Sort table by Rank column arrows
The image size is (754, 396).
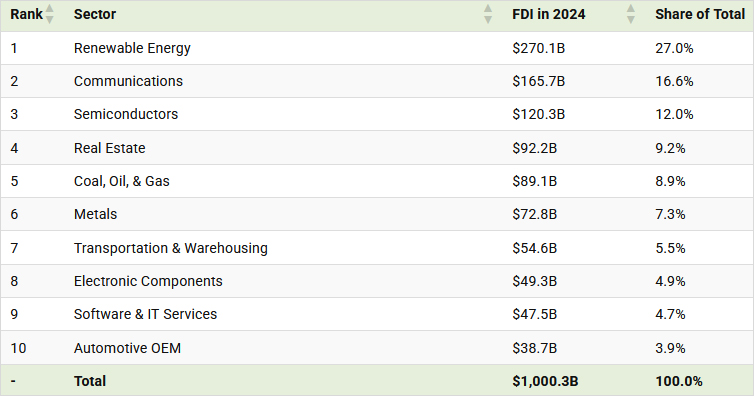coord(50,14)
